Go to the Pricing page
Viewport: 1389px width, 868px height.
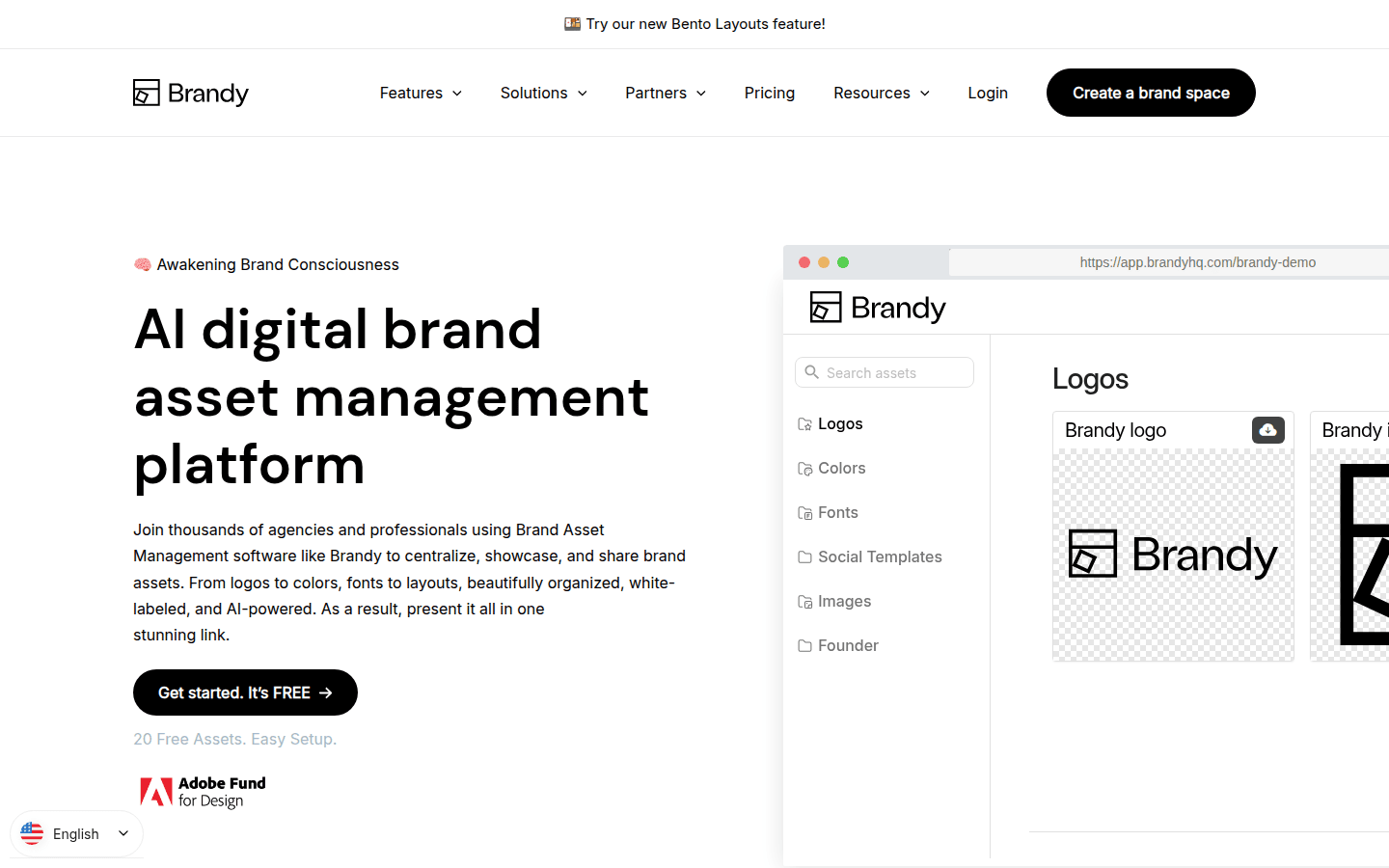point(770,93)
